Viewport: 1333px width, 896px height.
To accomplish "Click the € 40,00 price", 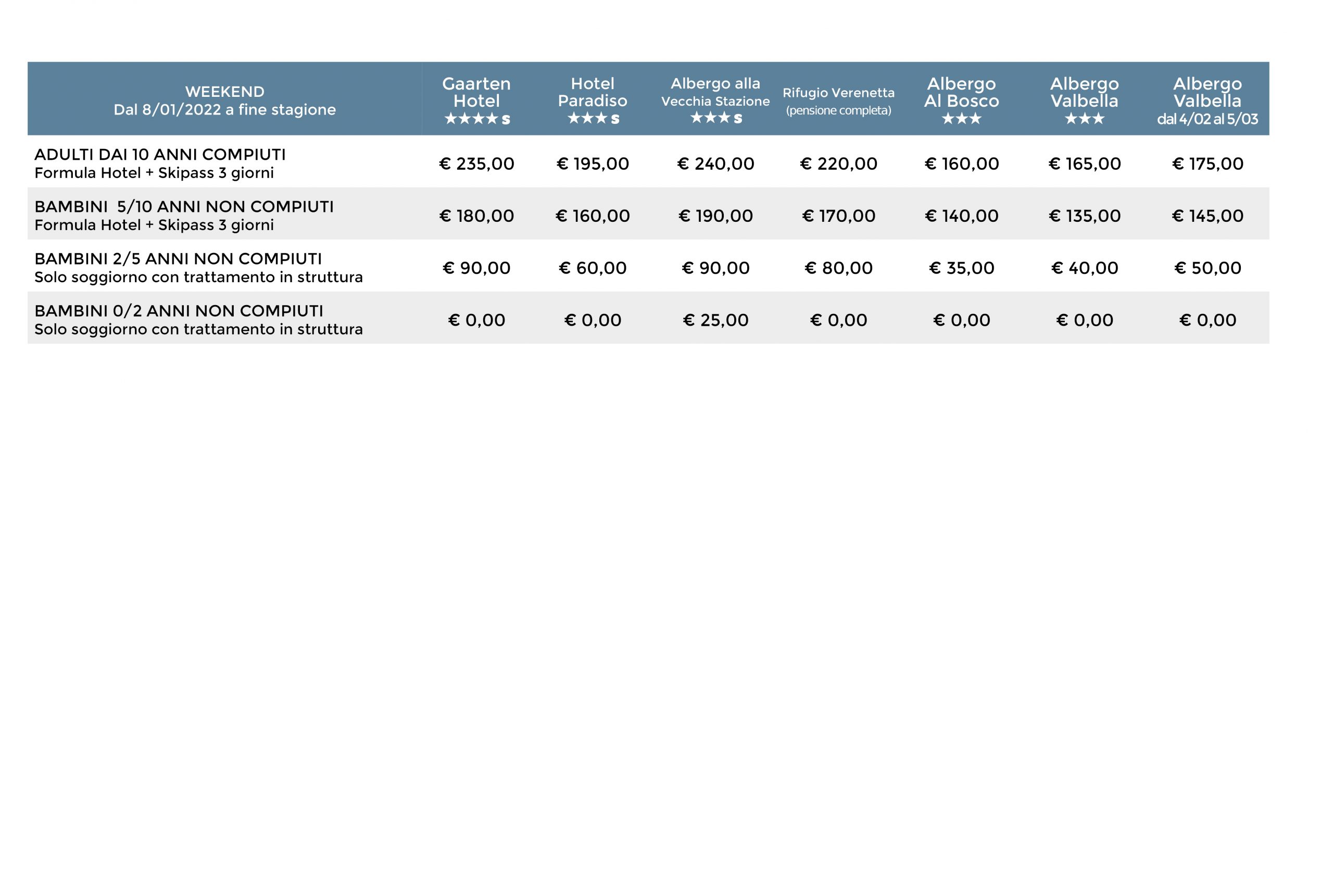I will click(x=1085, y=268).
